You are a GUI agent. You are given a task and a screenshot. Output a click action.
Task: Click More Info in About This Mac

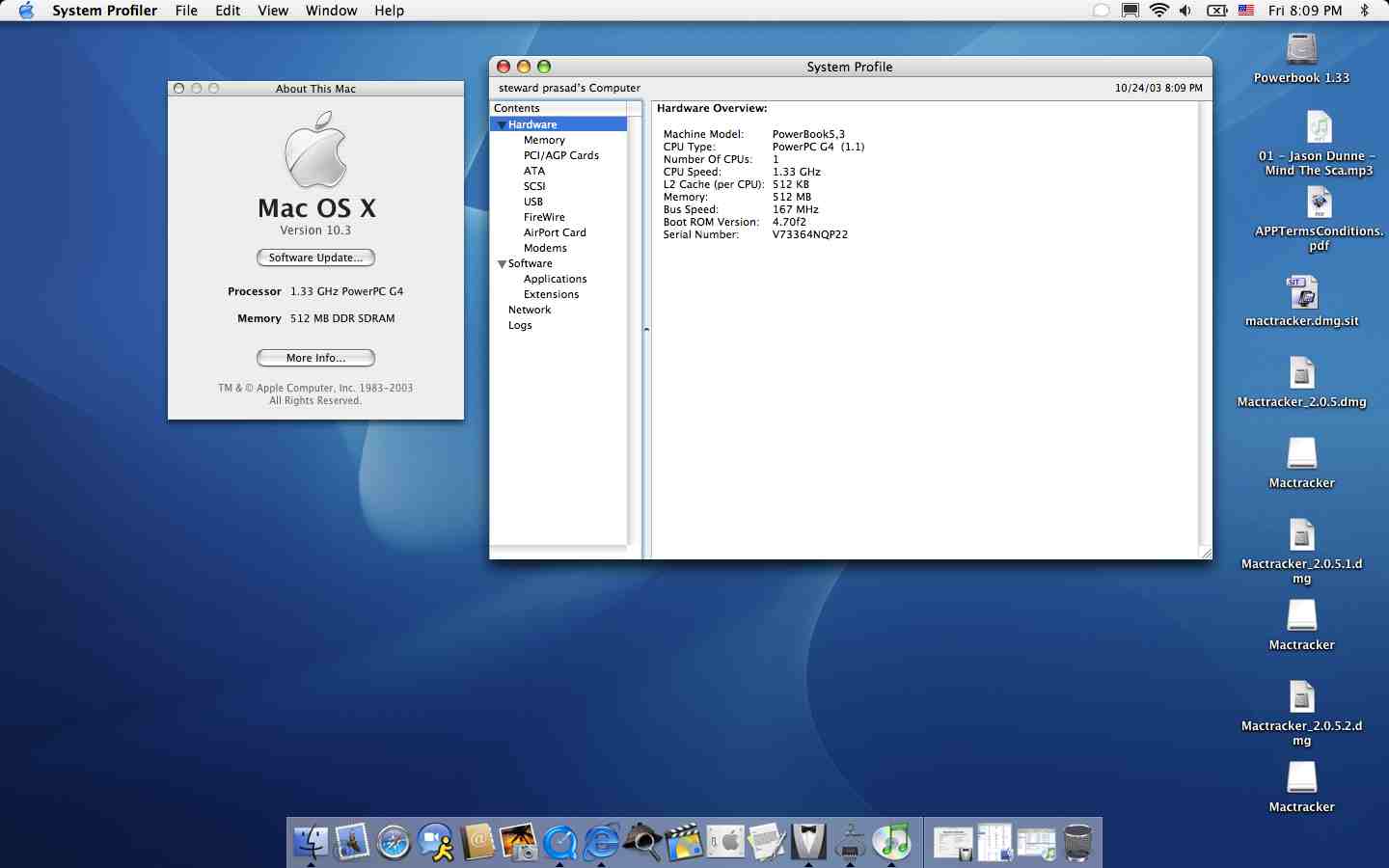pyautogui.click(x=315, y=358)
